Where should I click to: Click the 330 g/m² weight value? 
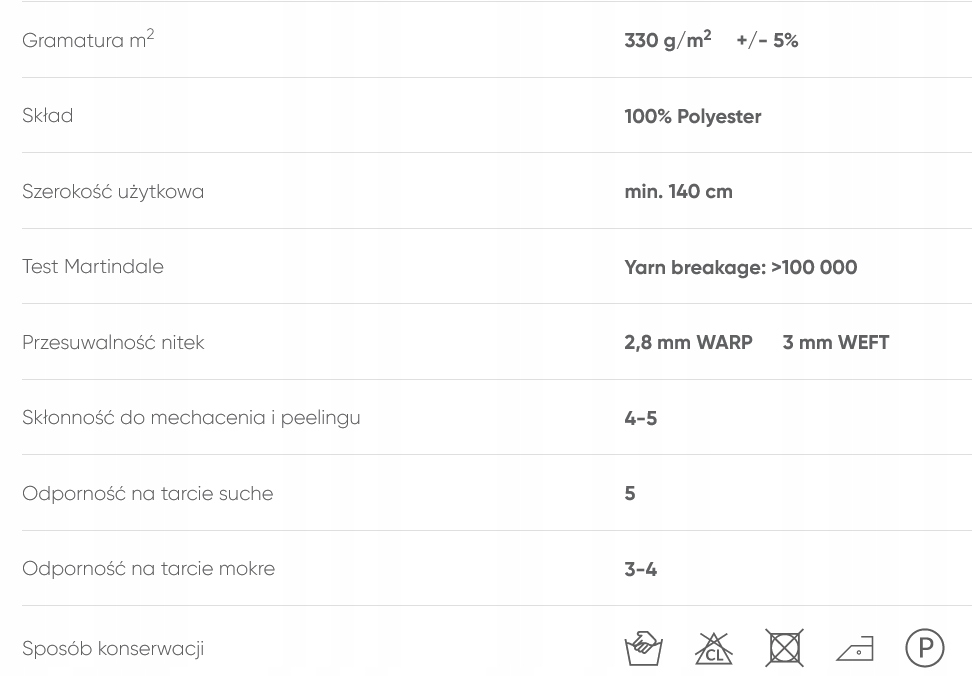click(667, 40)
